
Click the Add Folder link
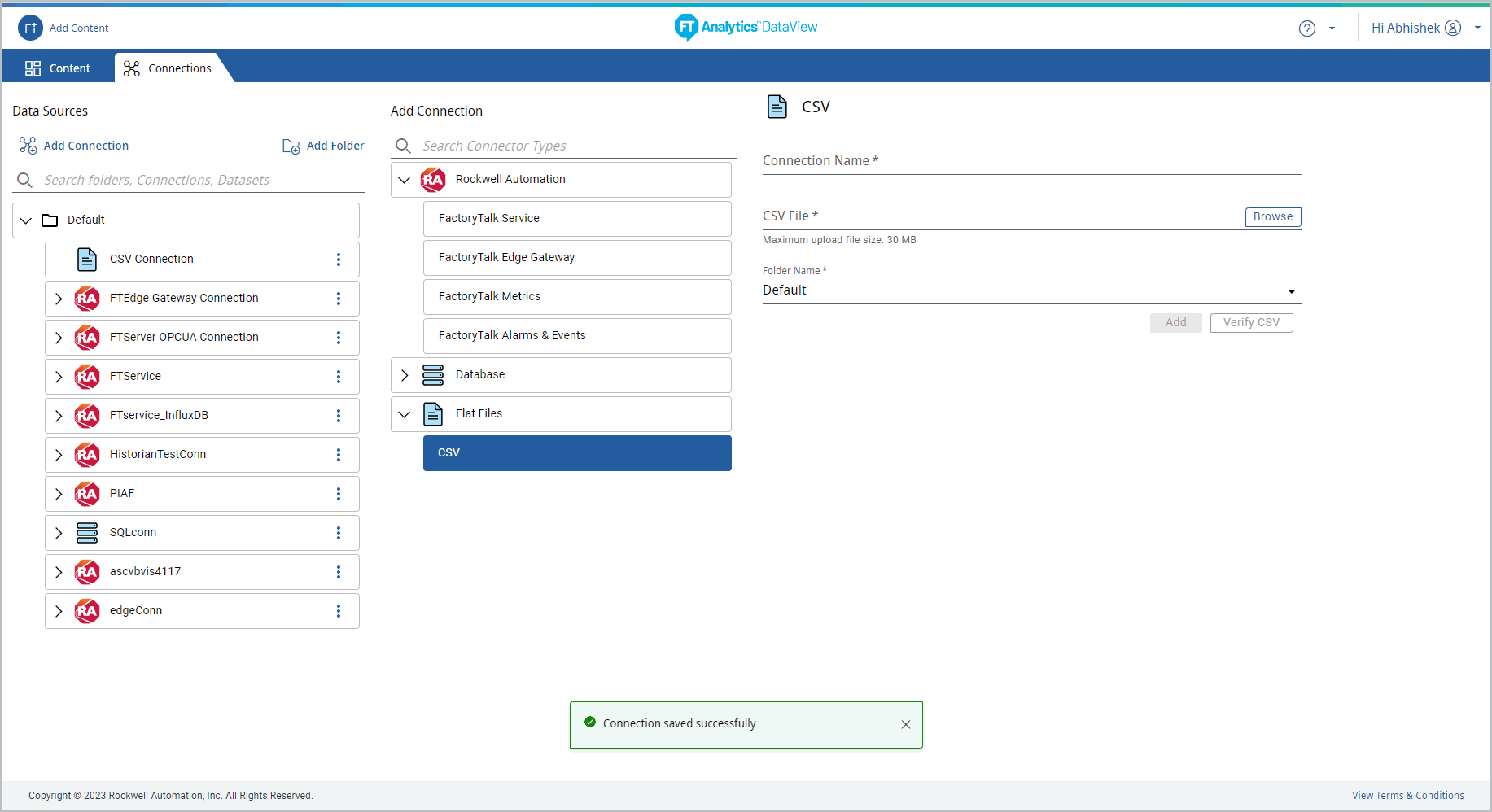click(x=335, y=146)
